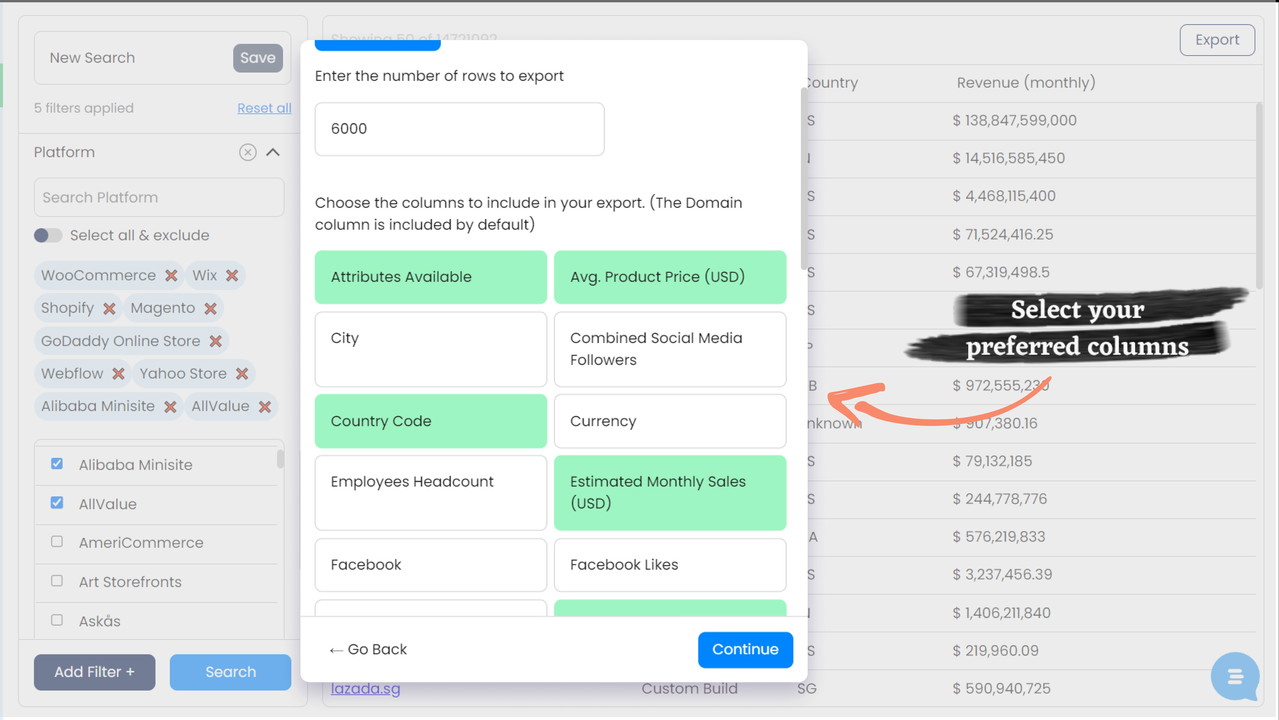The width and height of the screenshot is (1279, 720).
Task: Remove the Wix platform tag
Action: pos(232,276)
